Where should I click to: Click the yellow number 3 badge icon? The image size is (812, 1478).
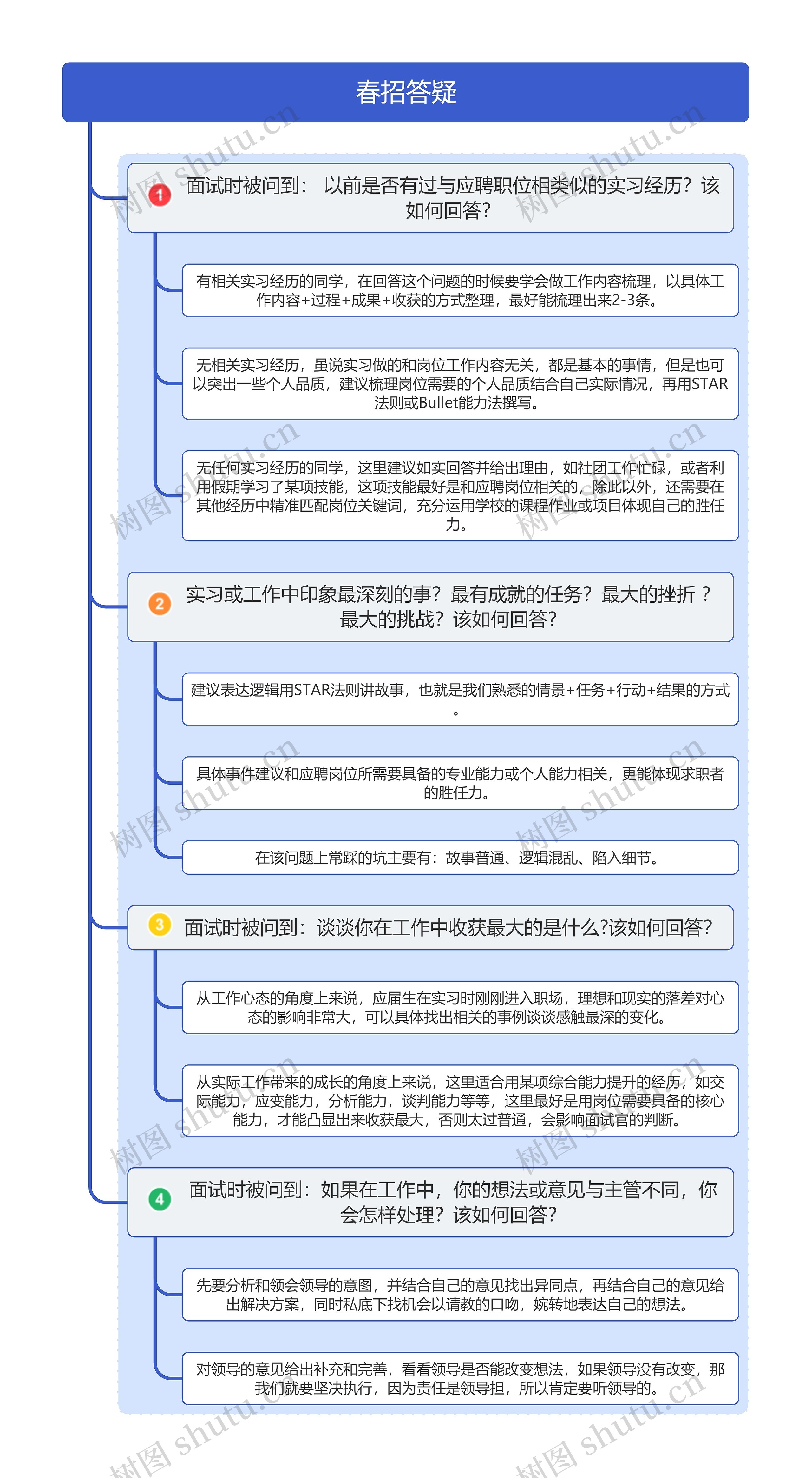160,924
